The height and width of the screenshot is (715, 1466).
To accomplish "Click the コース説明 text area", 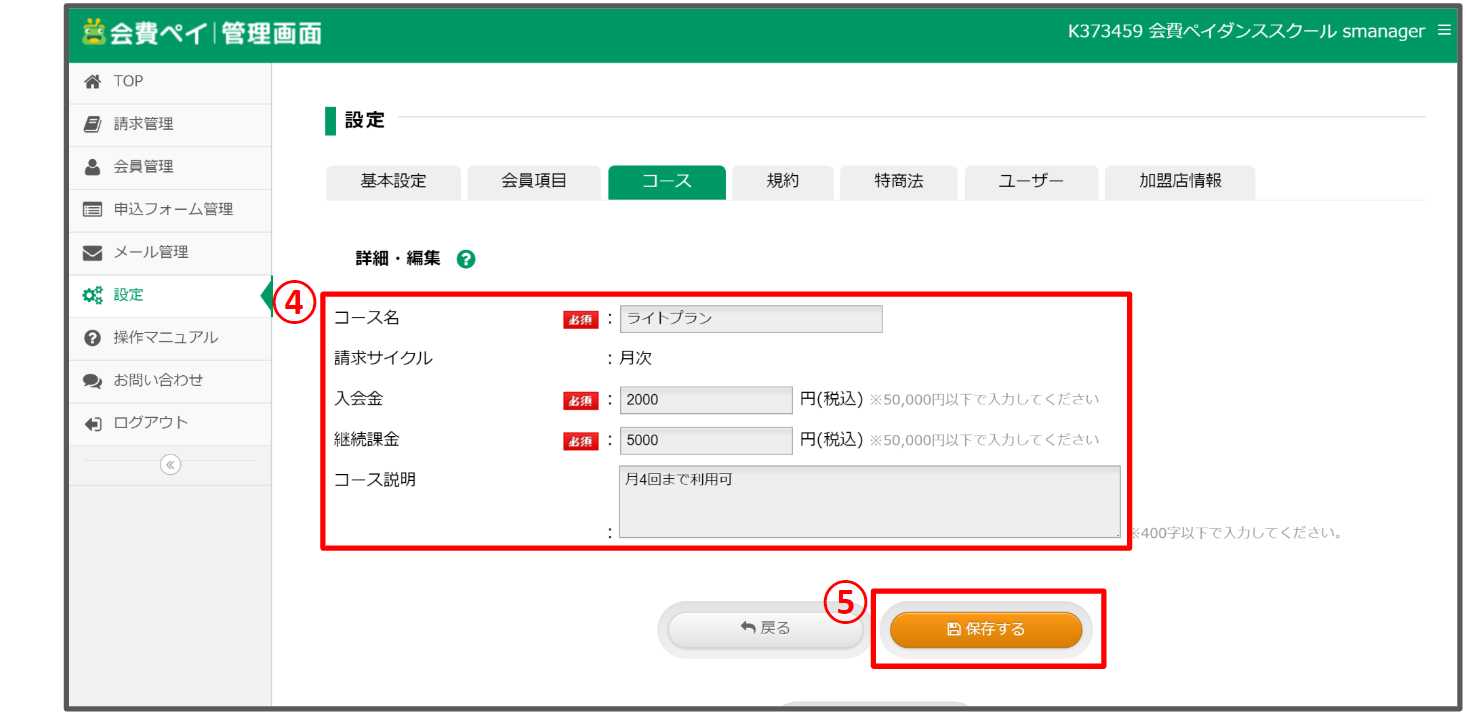I will pyautogui.click(x=868, y=502).
